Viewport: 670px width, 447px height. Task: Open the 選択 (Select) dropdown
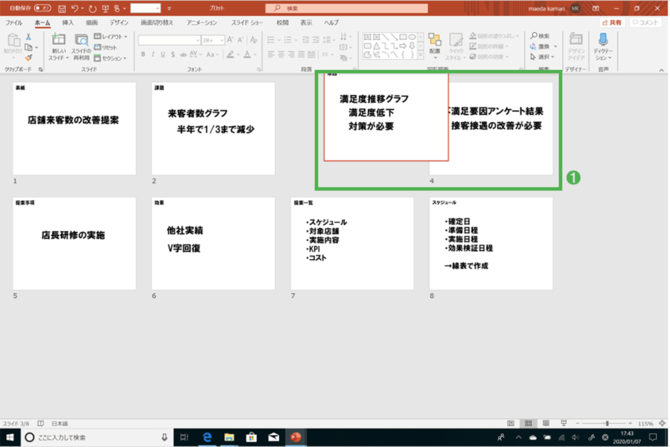542,57
